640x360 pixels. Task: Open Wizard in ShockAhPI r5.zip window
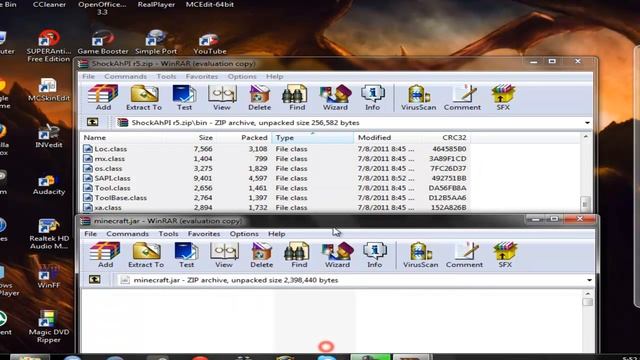335,98
